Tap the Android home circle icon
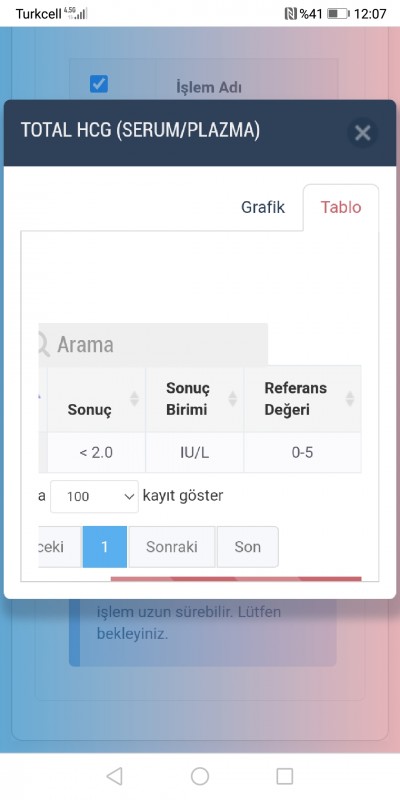This screenshot has height=800, width=400. point(200,776)
